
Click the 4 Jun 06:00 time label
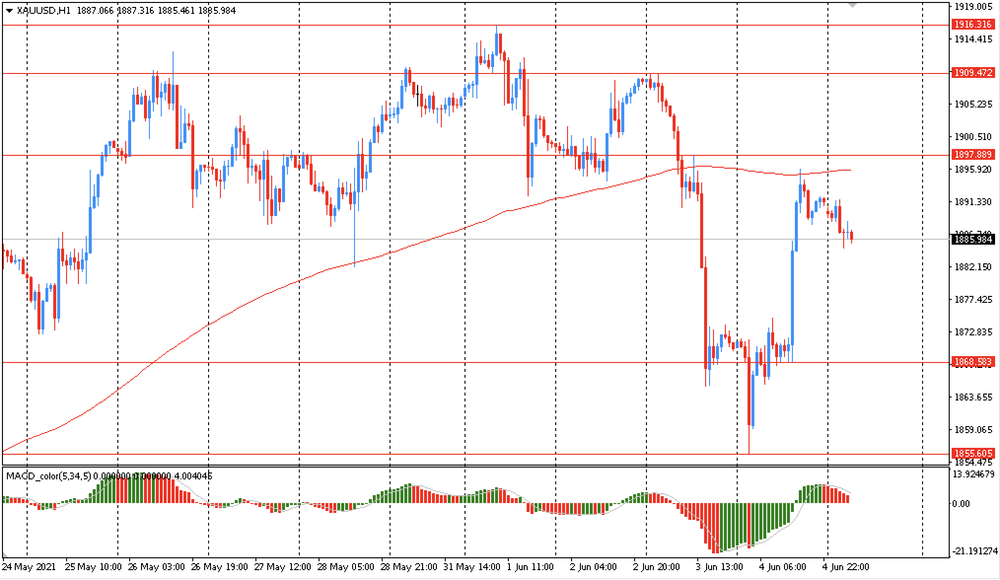(783, 567)
